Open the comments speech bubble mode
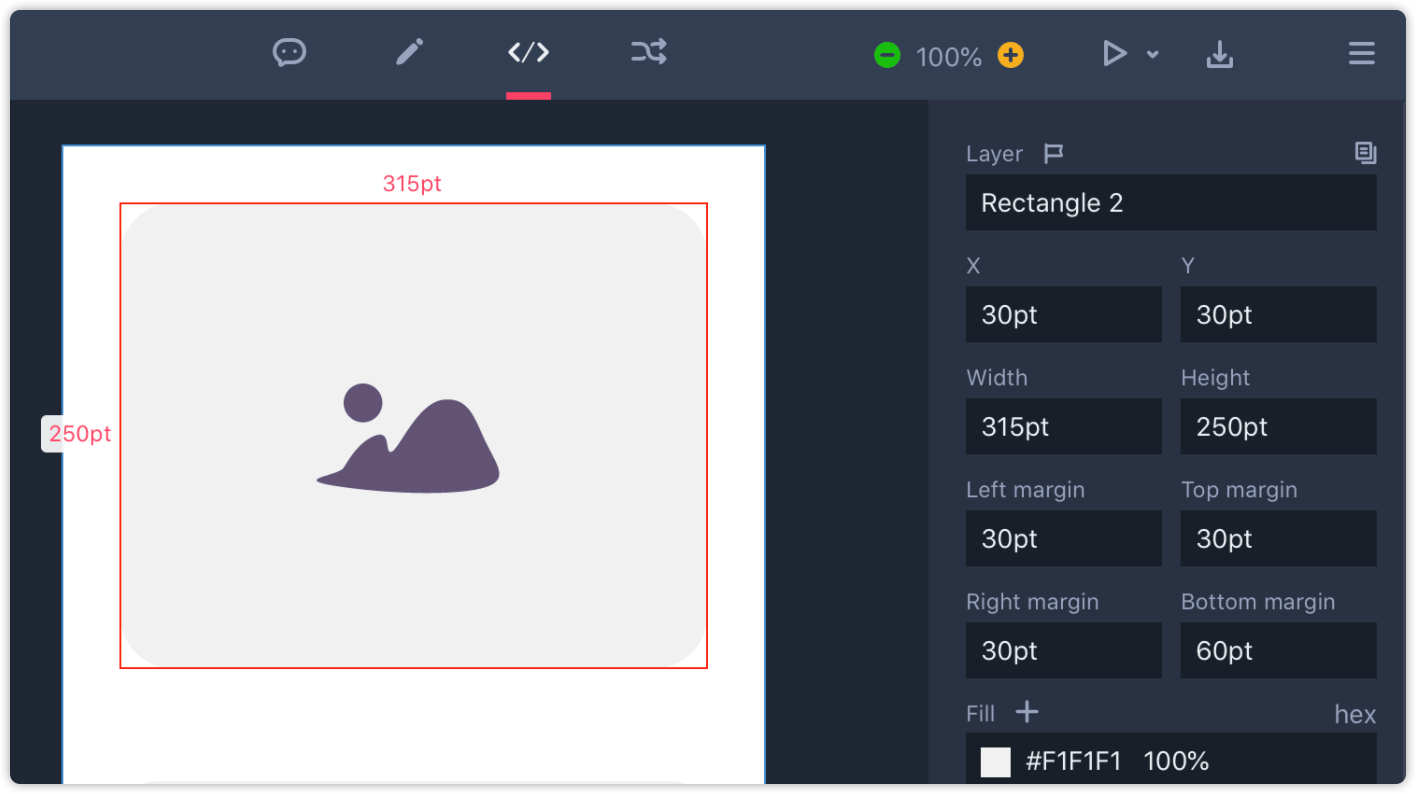This screenshot has height=794, width=1416. click(x=289, y=52)
